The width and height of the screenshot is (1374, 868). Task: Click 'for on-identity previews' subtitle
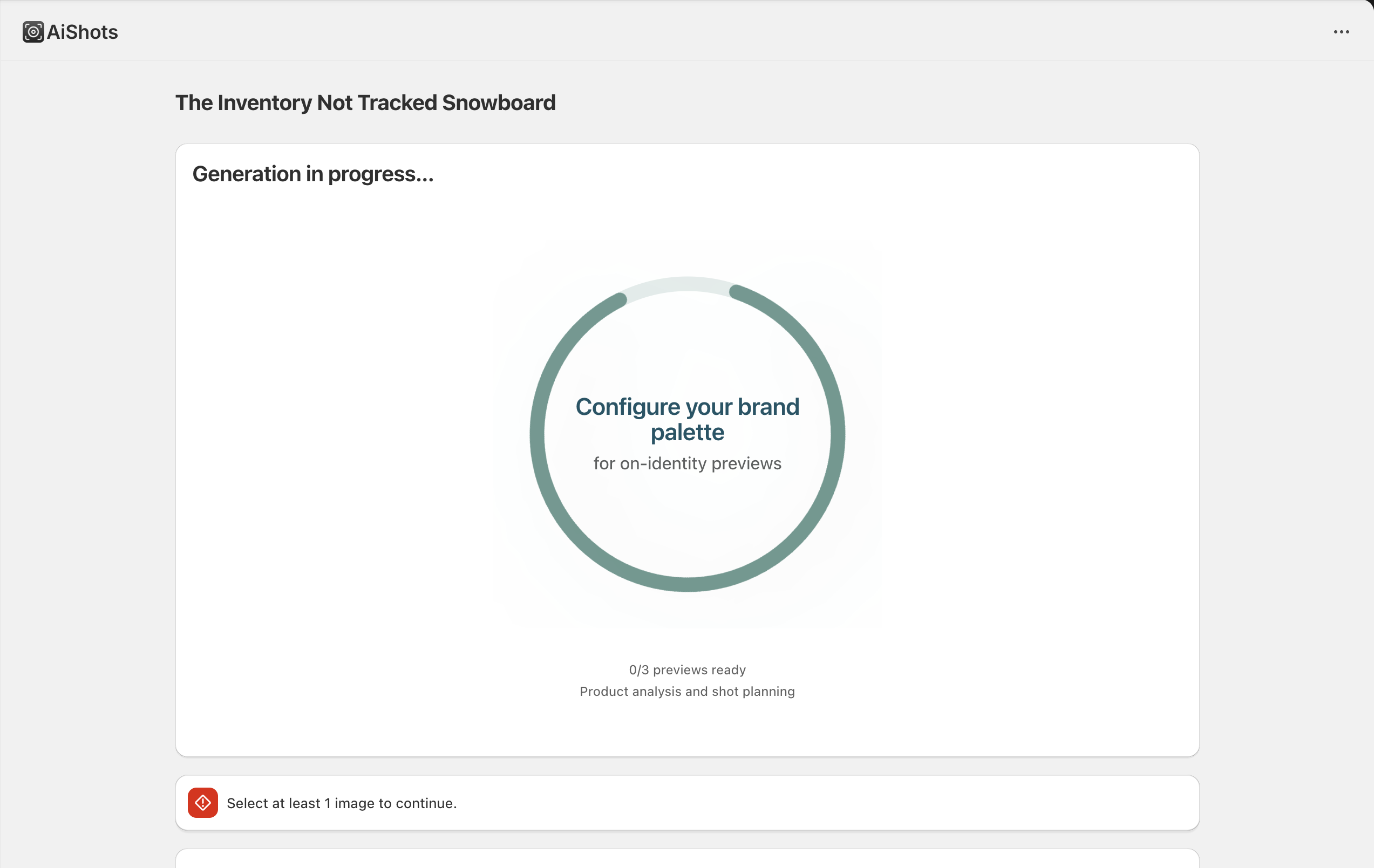click(687, 463)
